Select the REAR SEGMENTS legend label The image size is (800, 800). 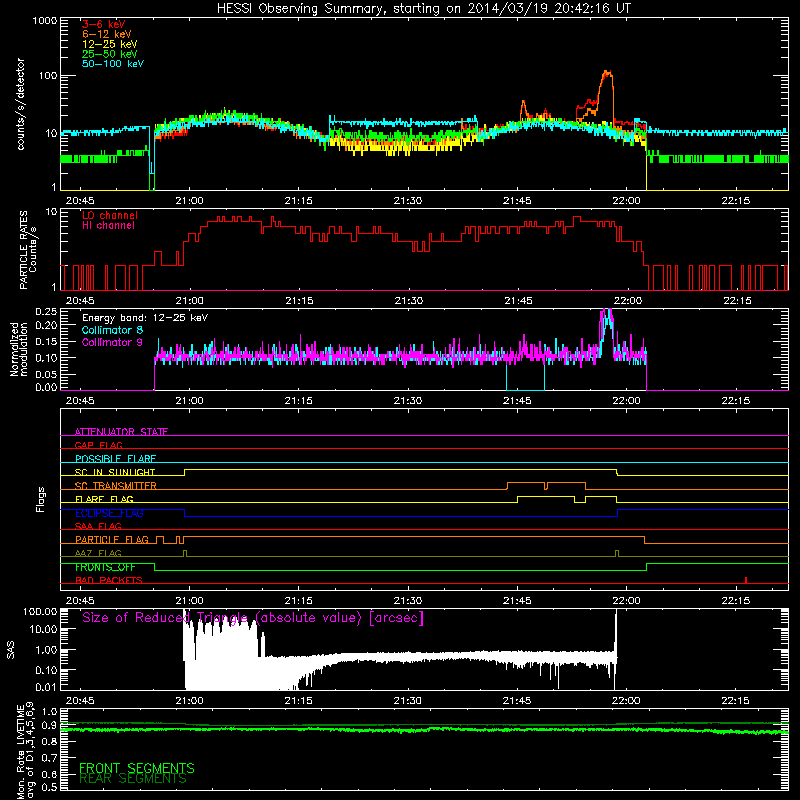(x=133, y=779)
